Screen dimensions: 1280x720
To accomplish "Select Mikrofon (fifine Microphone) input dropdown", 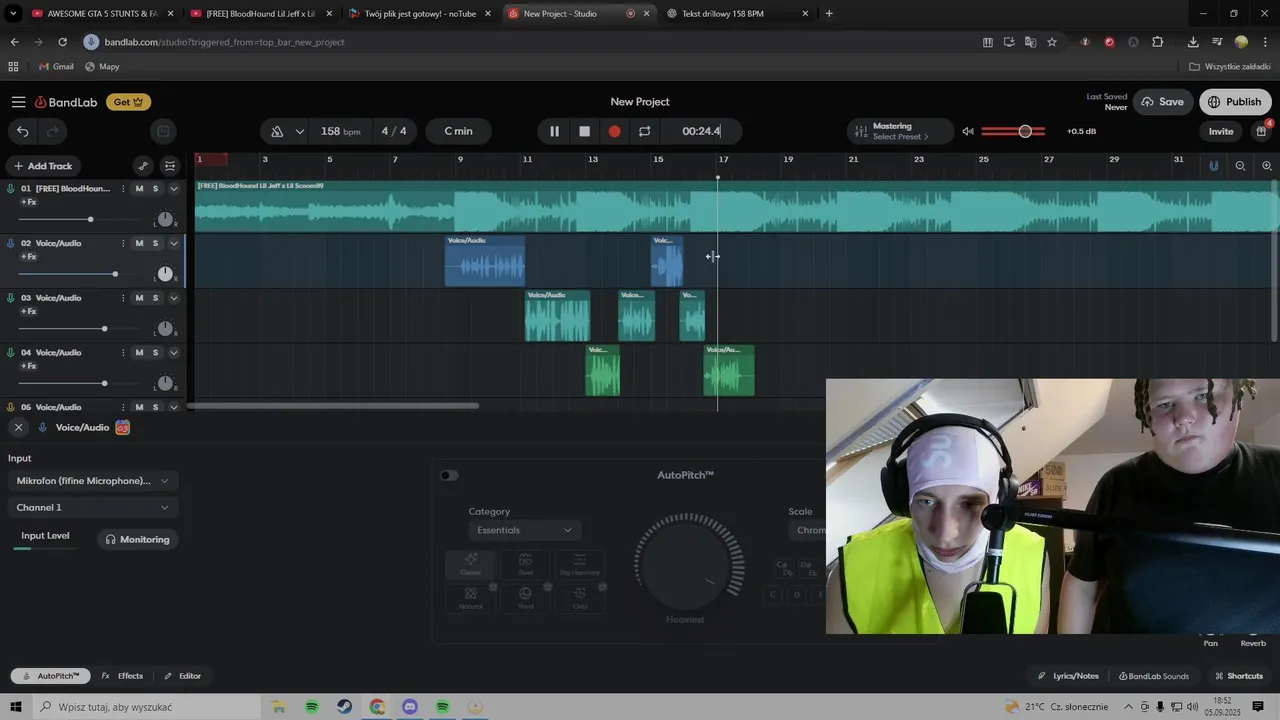I will (x=93, y=481).
